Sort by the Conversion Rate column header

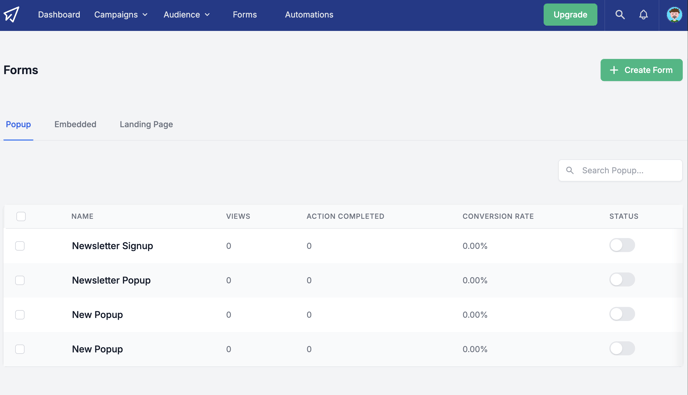tap(498, 216)
